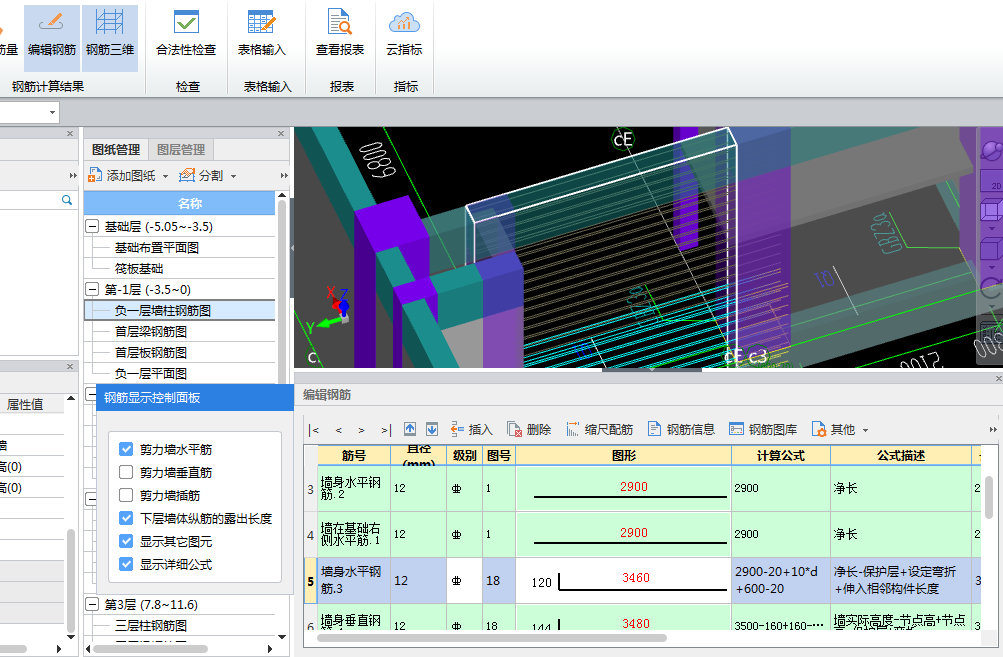Toggle 显示其它图元 checkbox
The height and width of the screenshot is (657, 1003).
[x=126, y=541]
